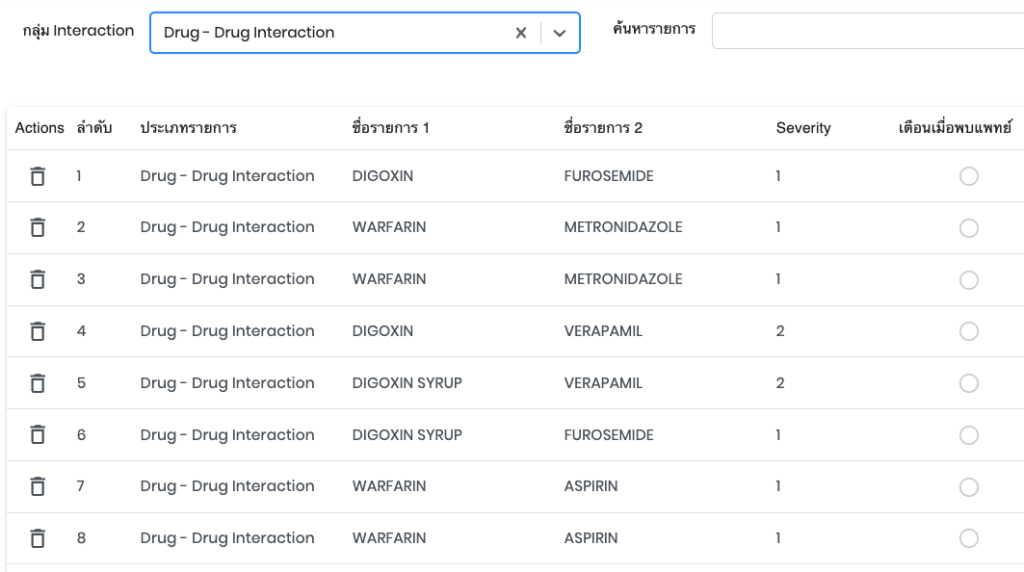1024x572 pixels.
Task: Remove row 3 using trash icon
Action: click(x=38, y=280)
